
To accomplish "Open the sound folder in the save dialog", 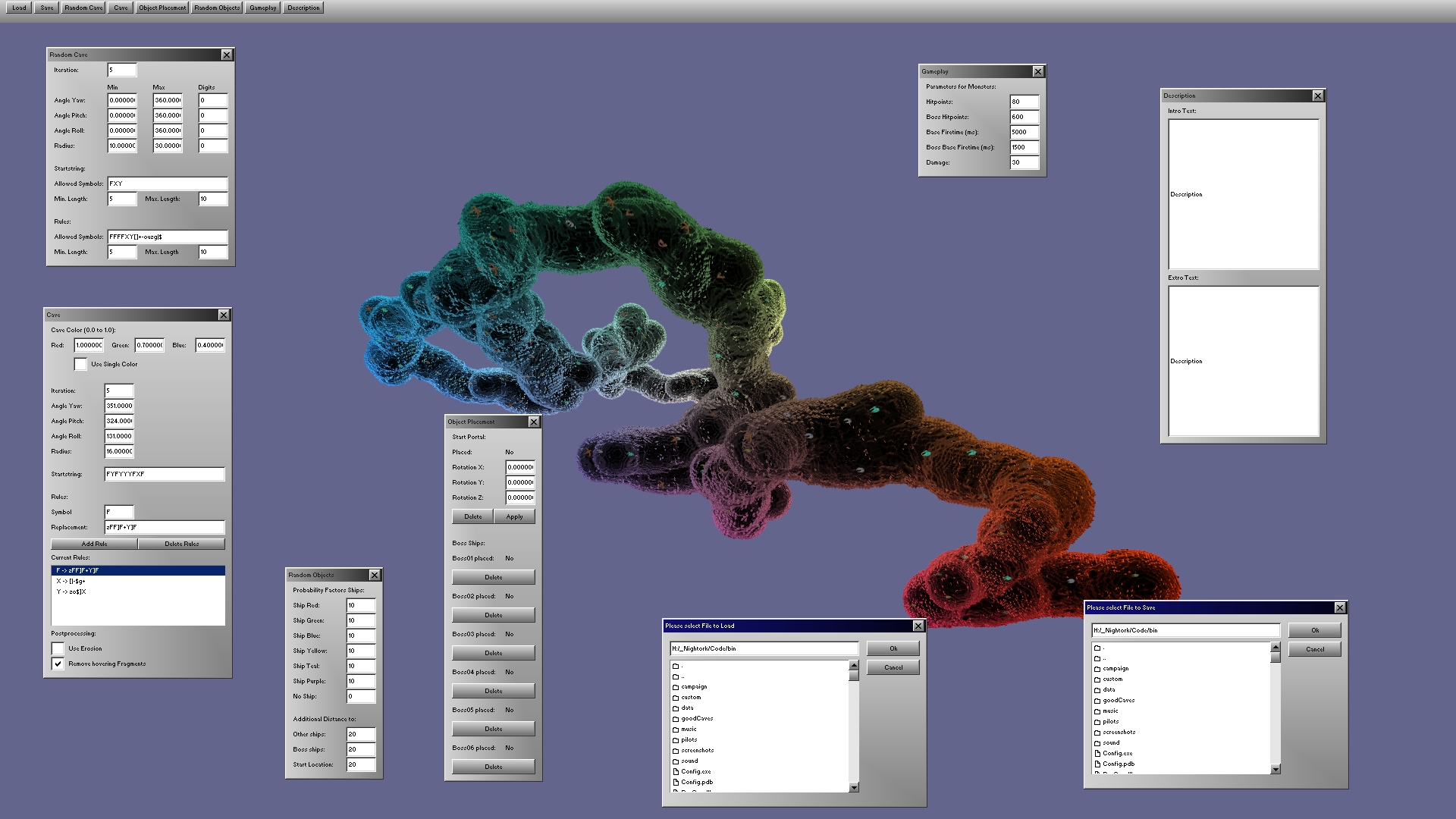I will (1109, 742).
